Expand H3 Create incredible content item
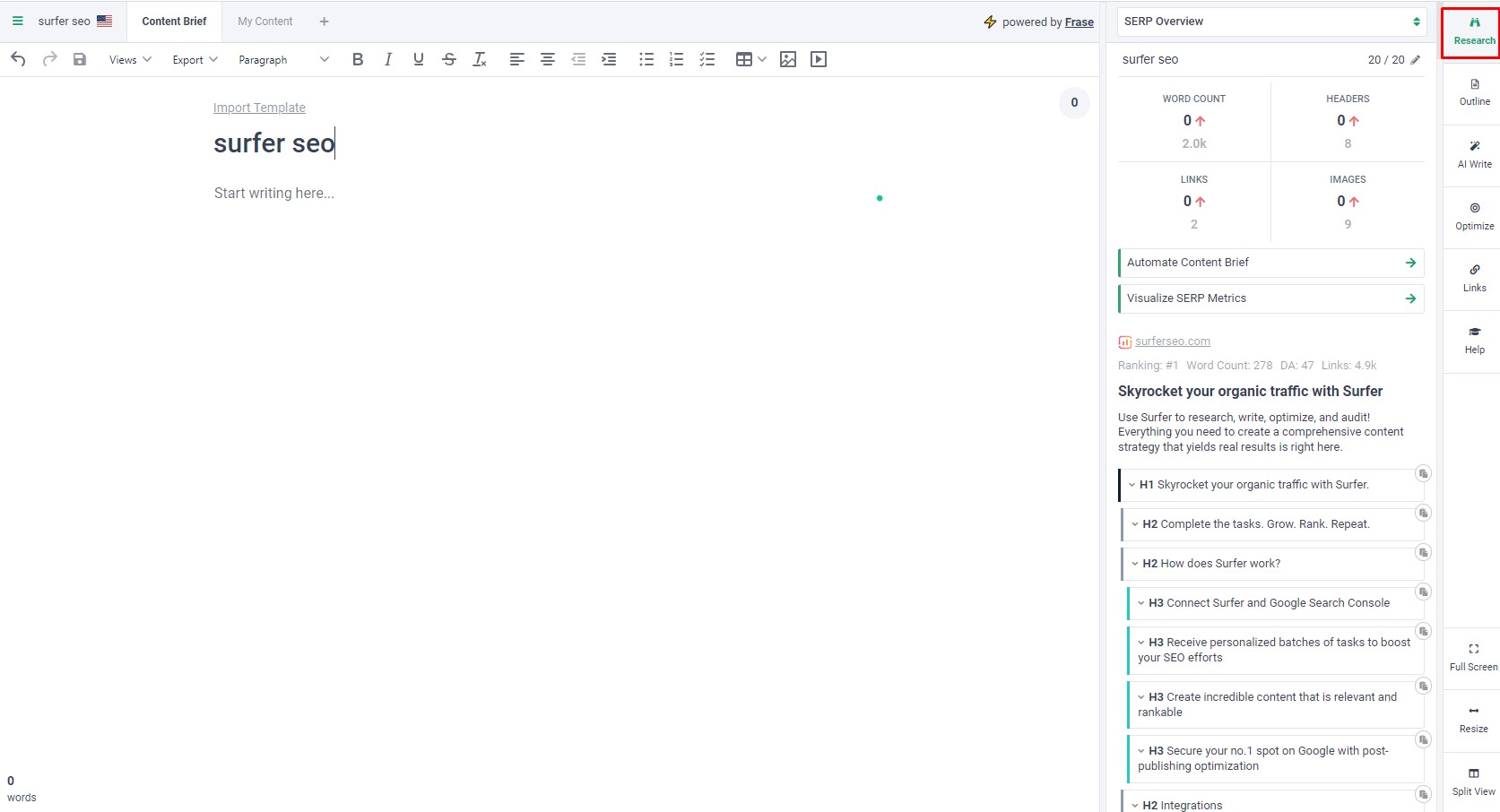The width and height of the screenshot is (1500, 812). click(x=1141, y=697)
